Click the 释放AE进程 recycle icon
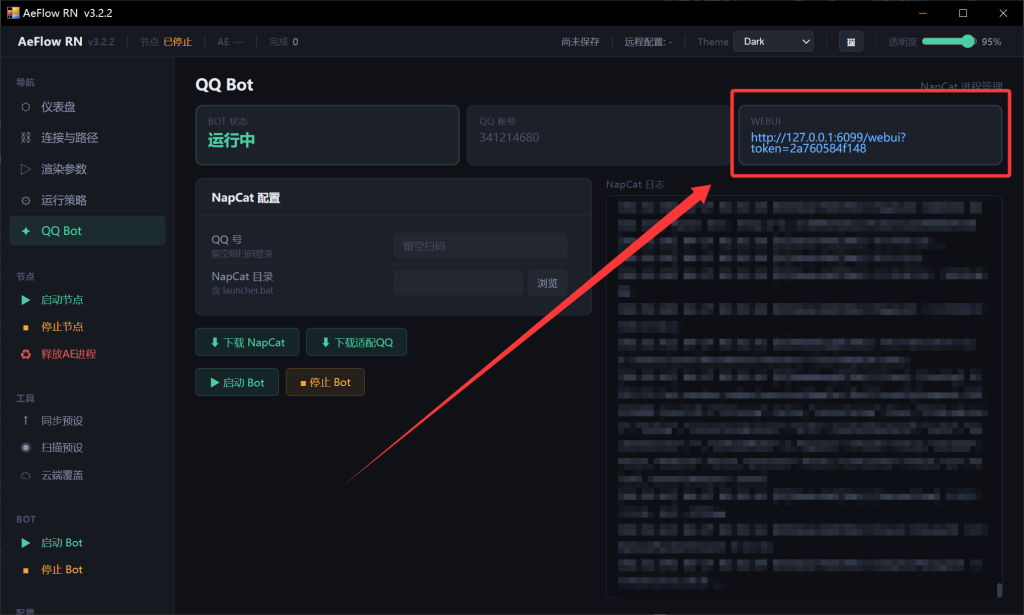Screen dimensions: 1024x615 (26, 354)
